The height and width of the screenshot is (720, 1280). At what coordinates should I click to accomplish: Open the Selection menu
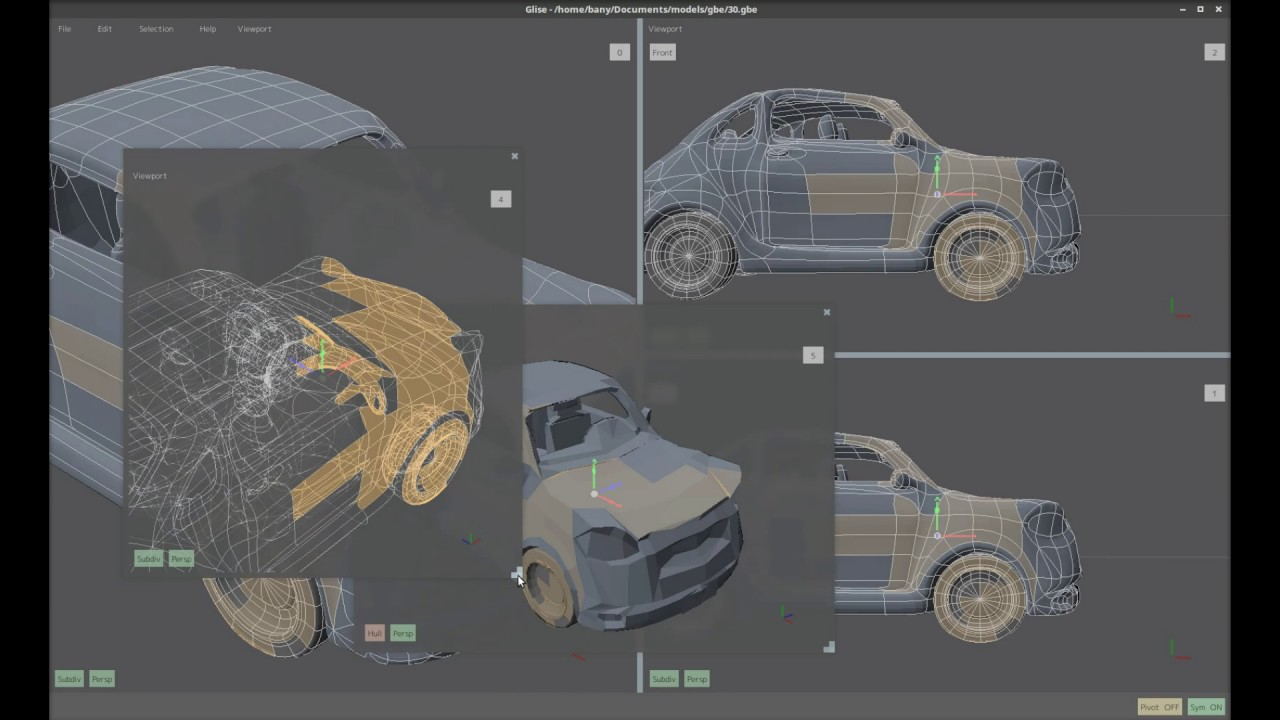[x=156, y=29]
